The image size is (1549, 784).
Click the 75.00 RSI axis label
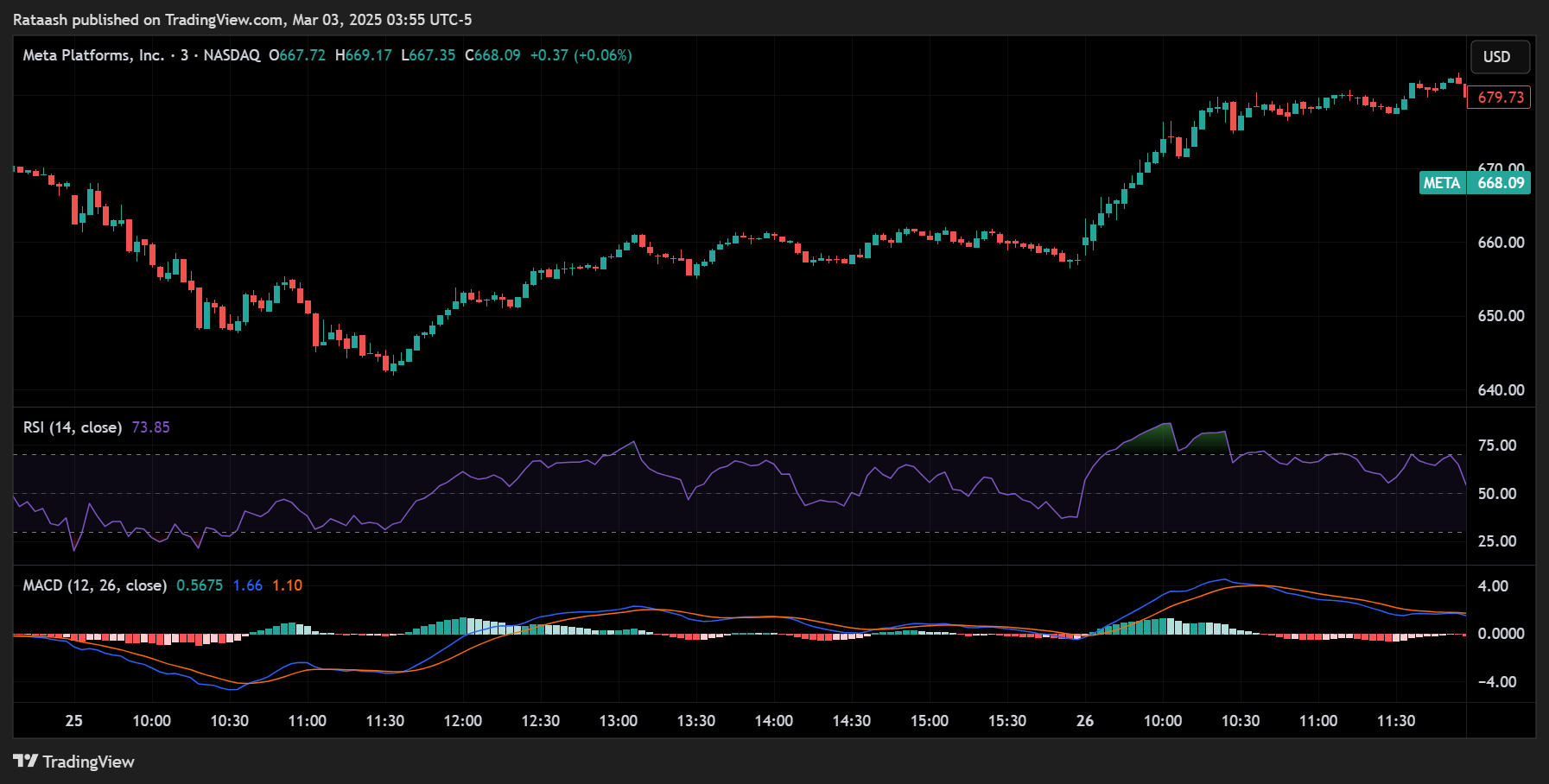pyautogui.click(x=1497, y=446)
